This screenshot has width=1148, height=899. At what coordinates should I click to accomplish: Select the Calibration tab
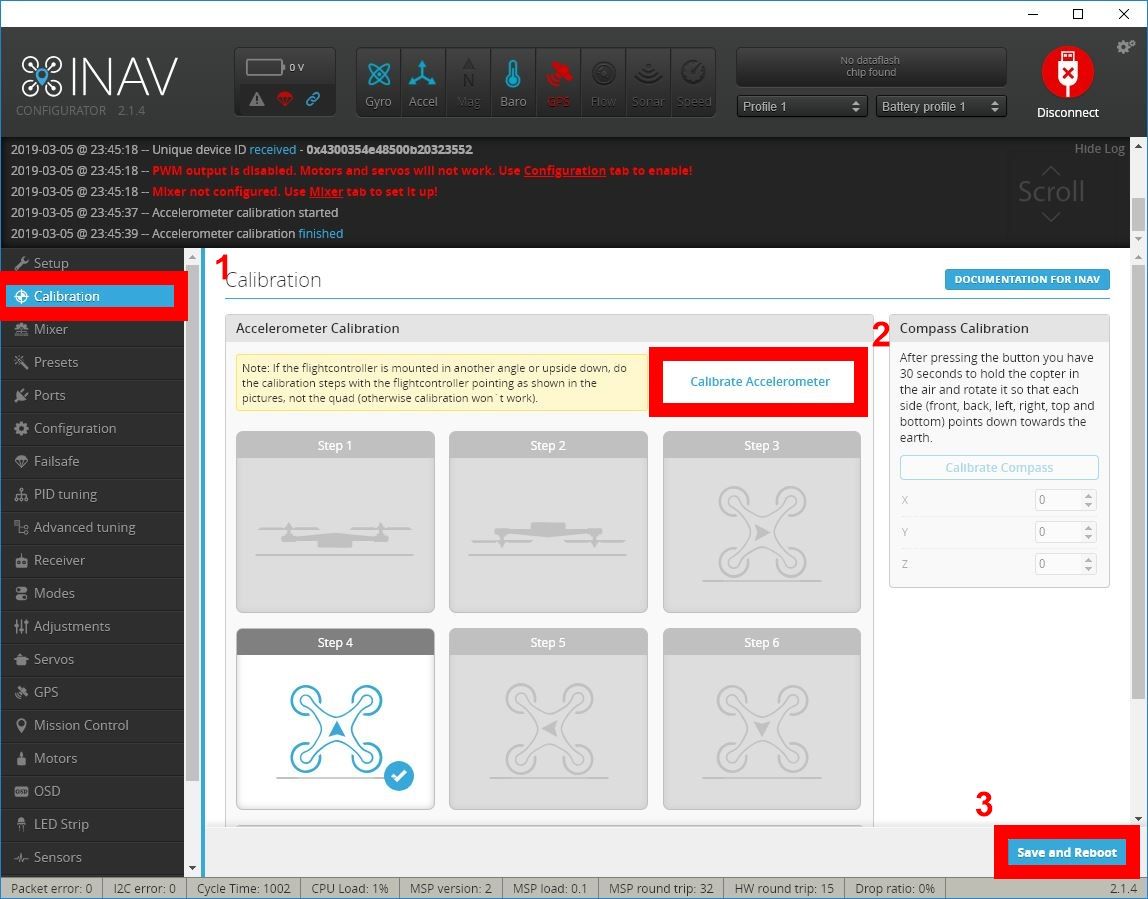[x=91, y=296]
